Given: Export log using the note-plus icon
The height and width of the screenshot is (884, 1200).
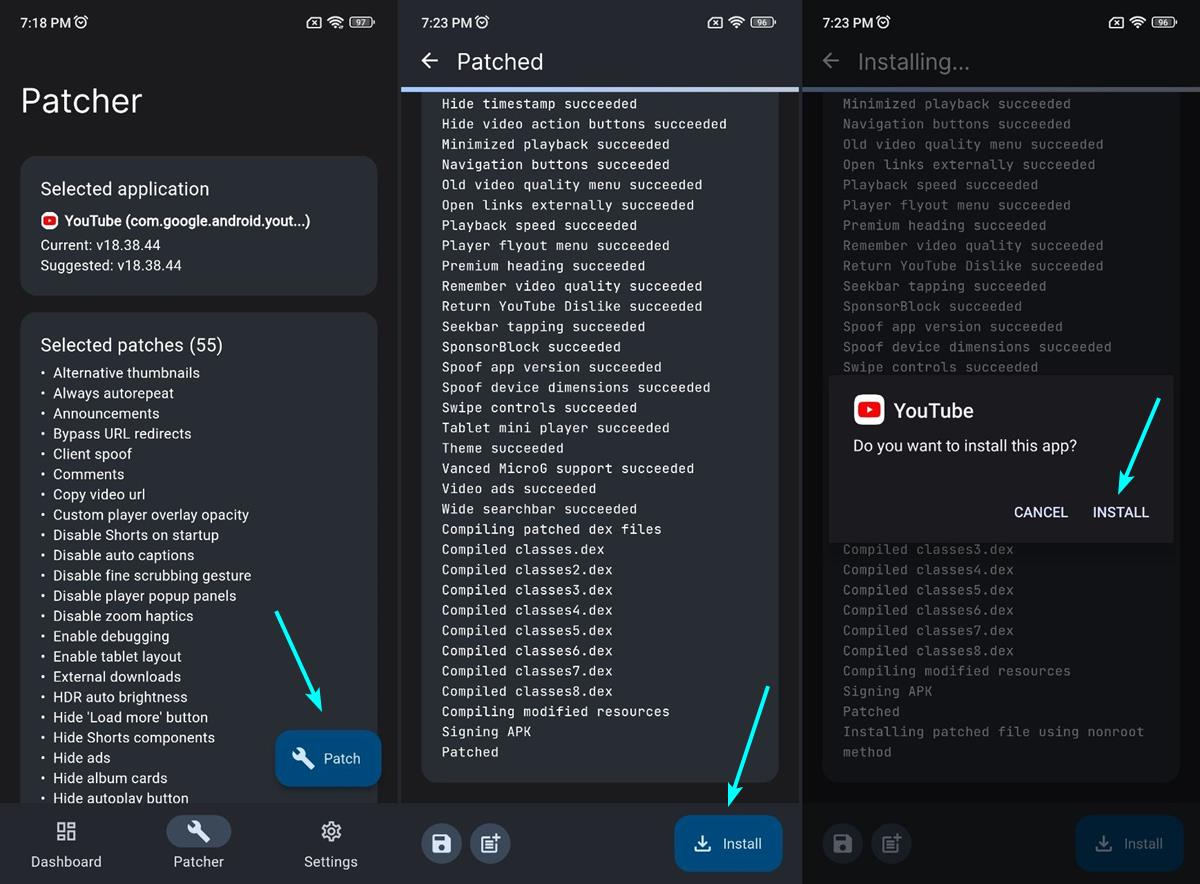Looking at the screenshot, I should tap(490, 844).
